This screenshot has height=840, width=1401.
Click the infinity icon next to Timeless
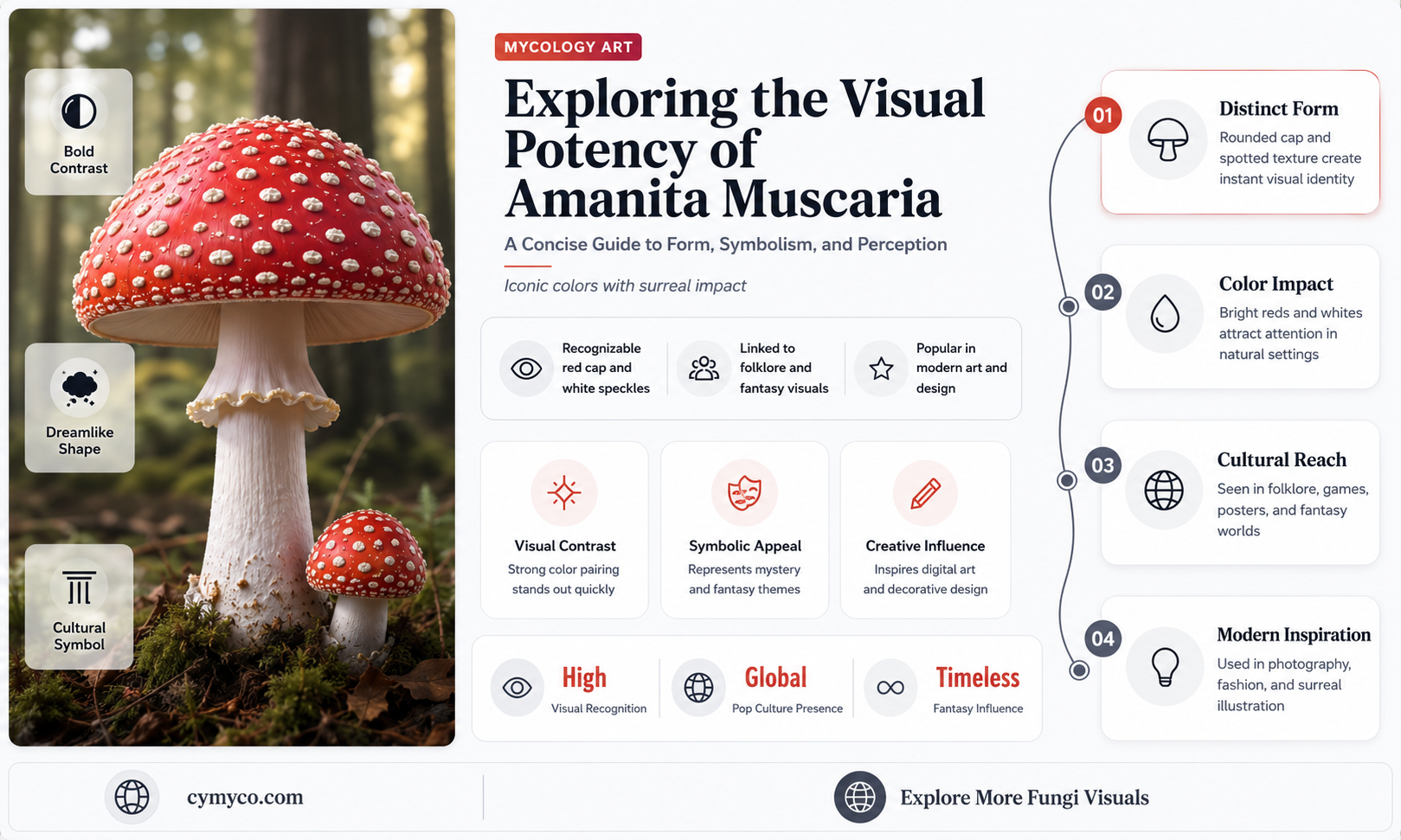890,688
